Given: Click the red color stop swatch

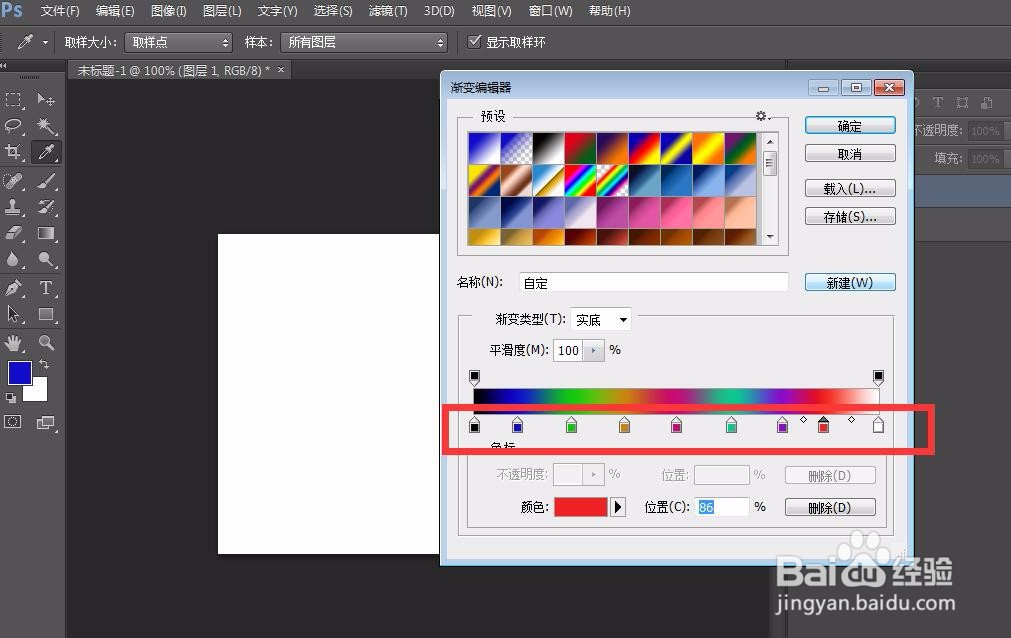Looking at the screenshot, I should tap(580, 507).
